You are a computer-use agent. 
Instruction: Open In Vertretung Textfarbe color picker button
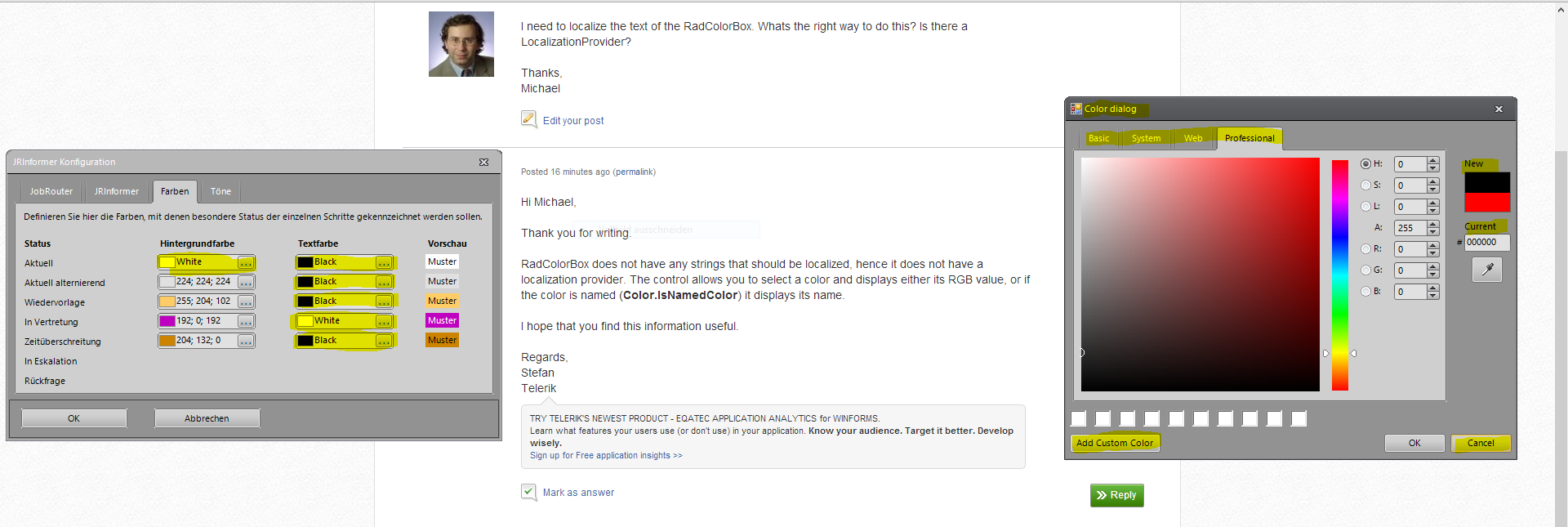coord(383,321)
